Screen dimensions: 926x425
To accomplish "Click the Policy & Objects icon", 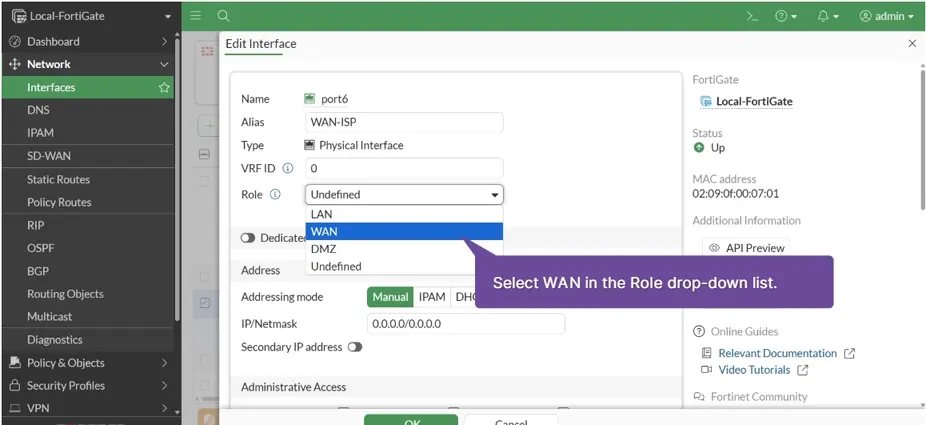I will pos(15,363).
